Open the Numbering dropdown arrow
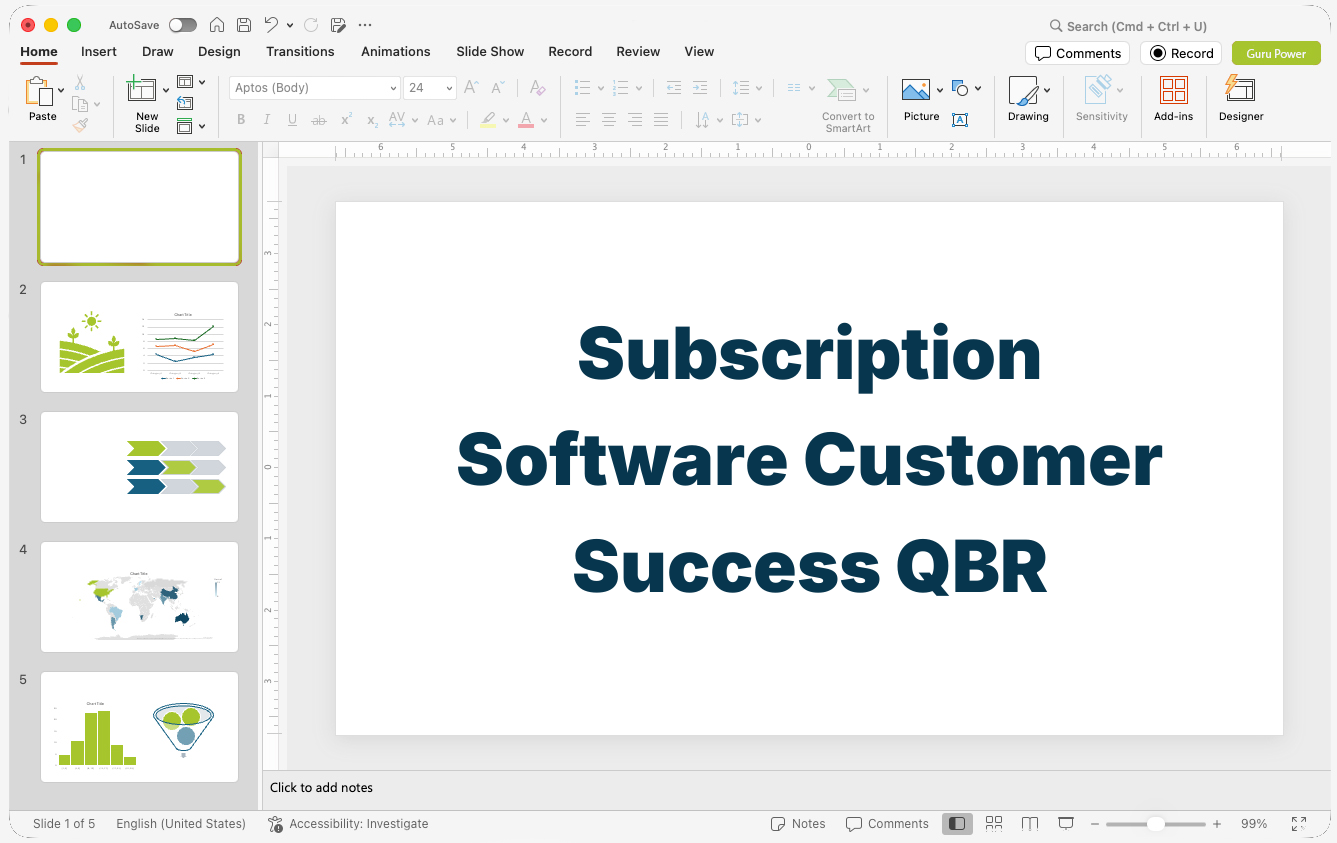This screenshot has height=843, width=1337. point(639,88)
